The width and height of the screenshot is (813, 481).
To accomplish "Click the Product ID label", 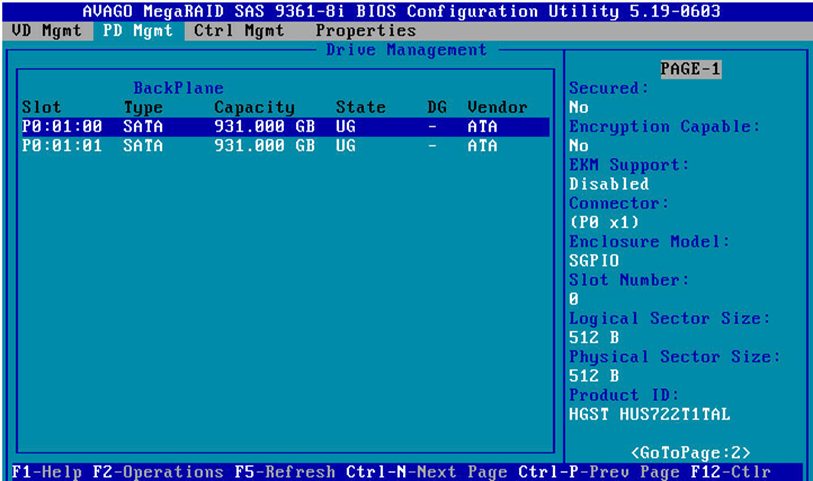I will pyautogui.click(x=624, y=395).
